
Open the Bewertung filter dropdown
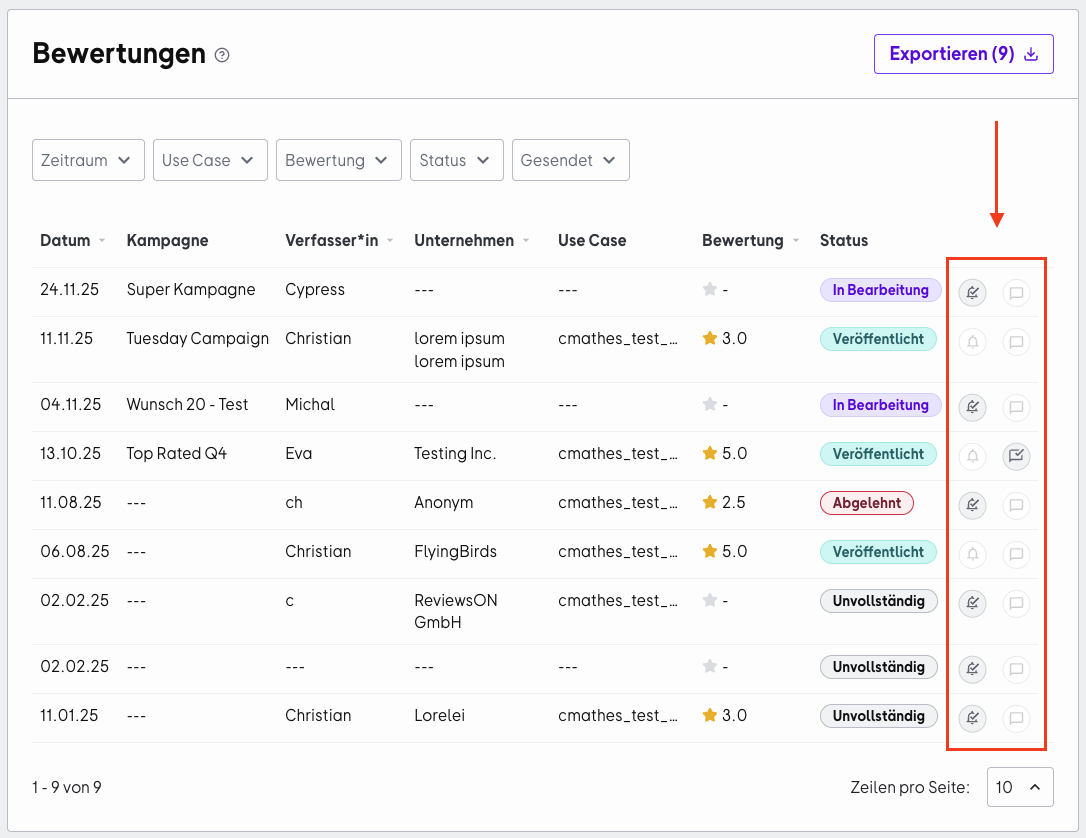pyautogui.click(x=339, y=160)
